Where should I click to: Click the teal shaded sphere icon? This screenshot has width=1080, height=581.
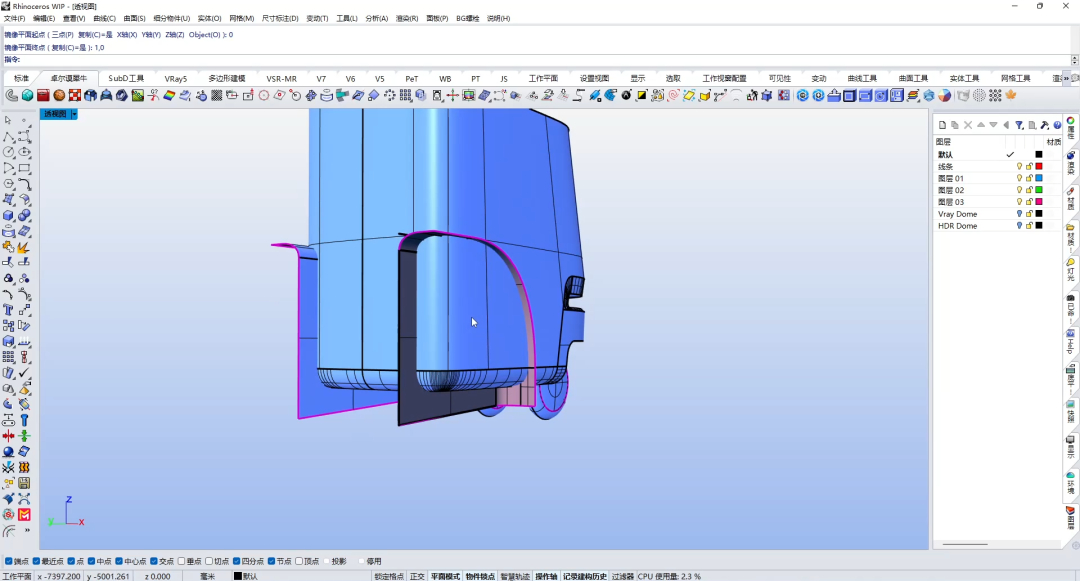tap(28, 96)
